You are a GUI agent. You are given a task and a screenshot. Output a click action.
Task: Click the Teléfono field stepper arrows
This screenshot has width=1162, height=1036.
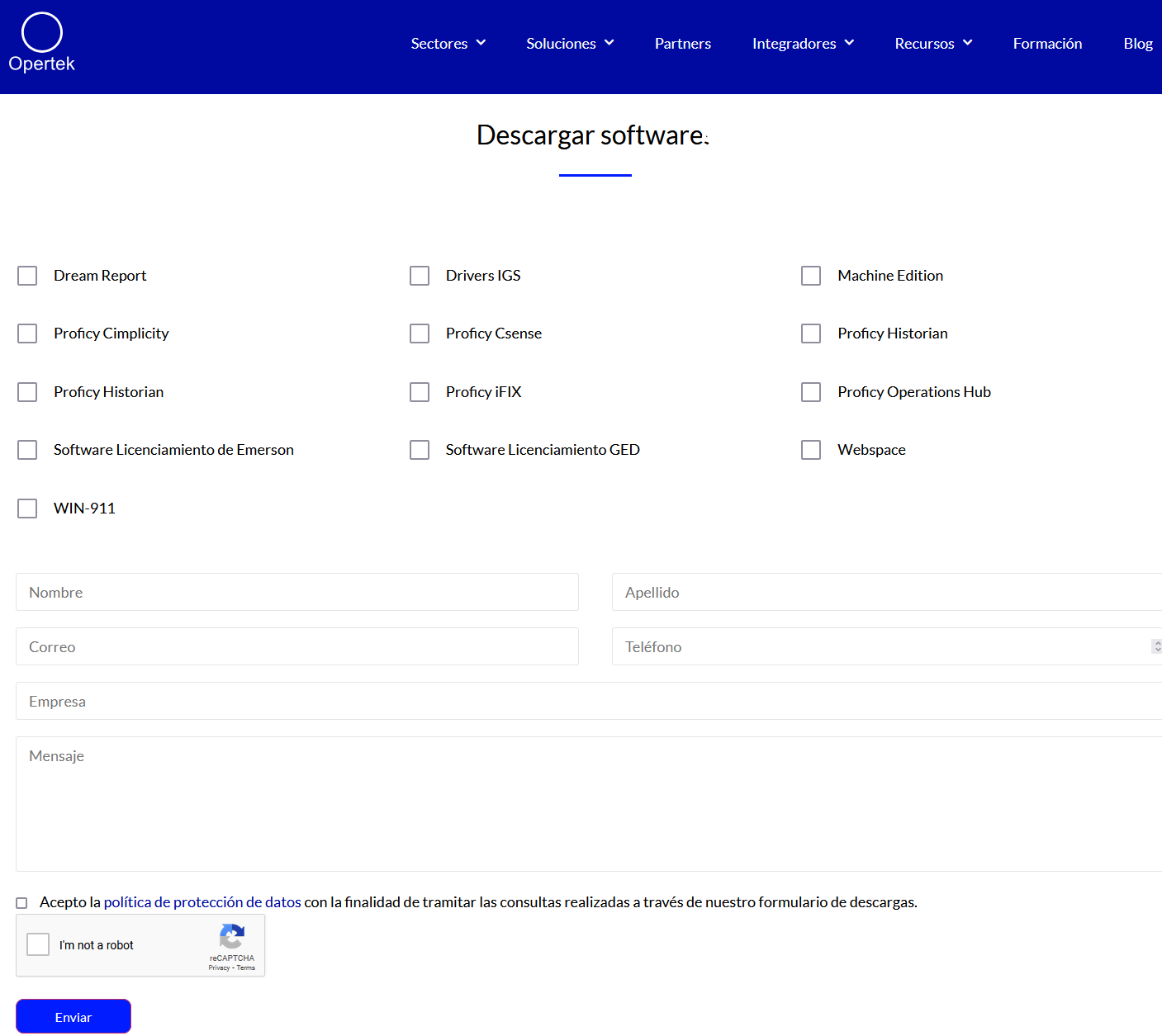pos(1157,646)
